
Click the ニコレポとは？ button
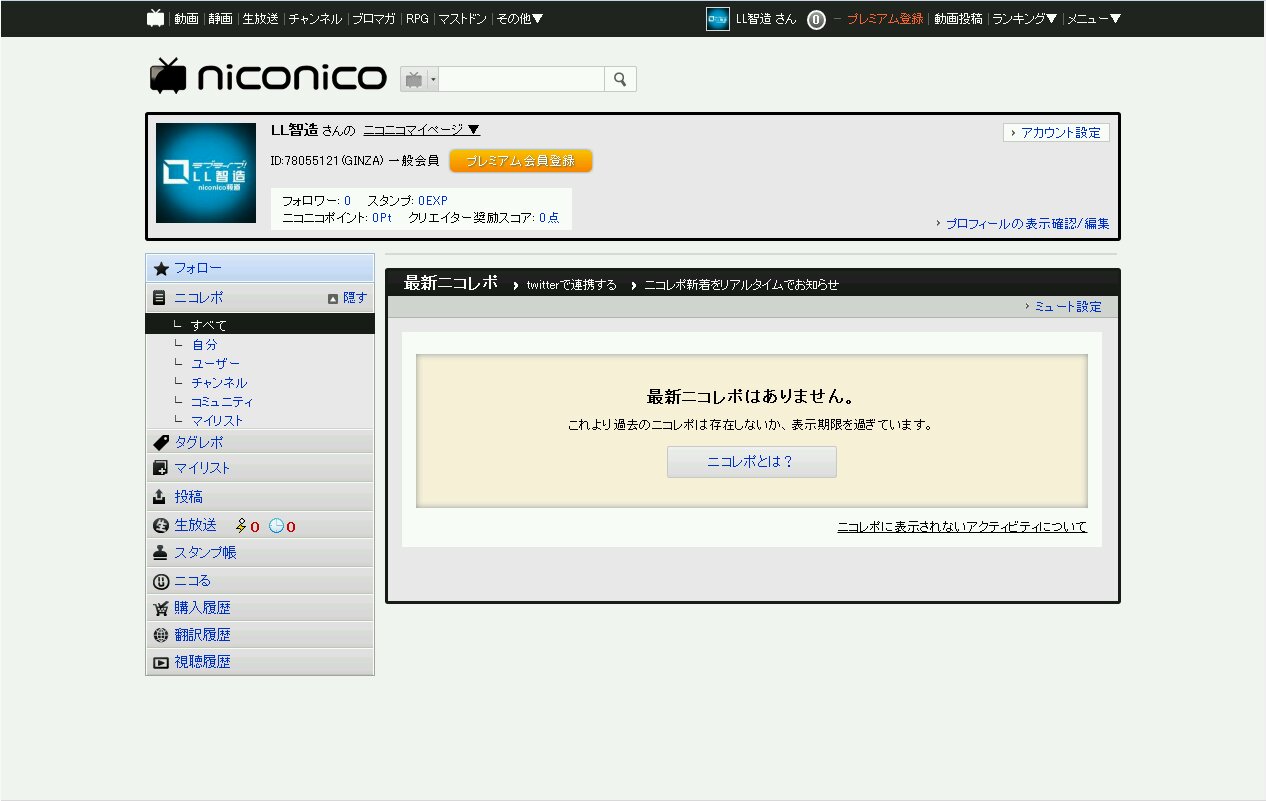click(x=751, y=462)
